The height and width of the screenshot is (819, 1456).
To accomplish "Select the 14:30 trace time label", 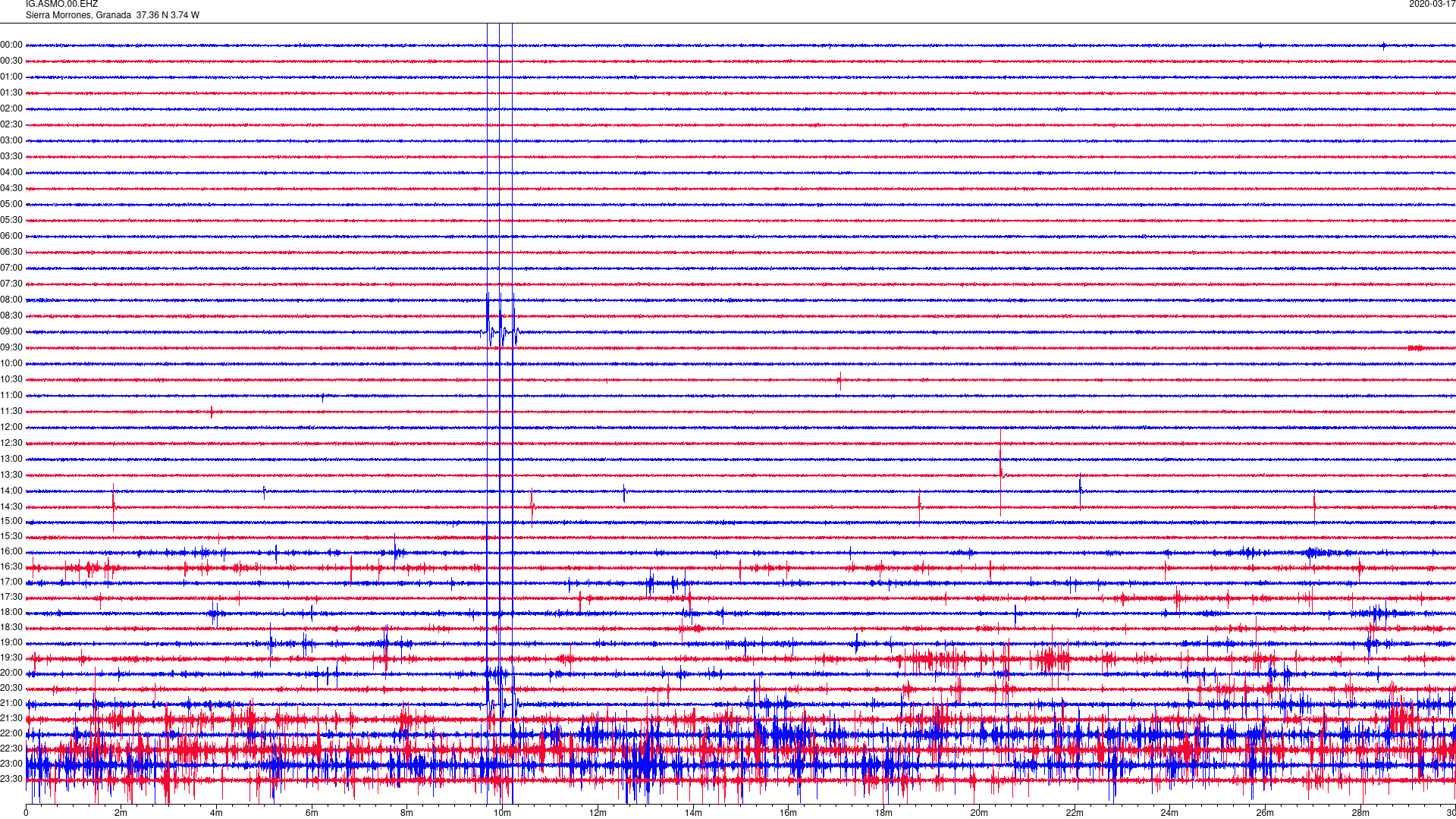I will click(11, 507).
